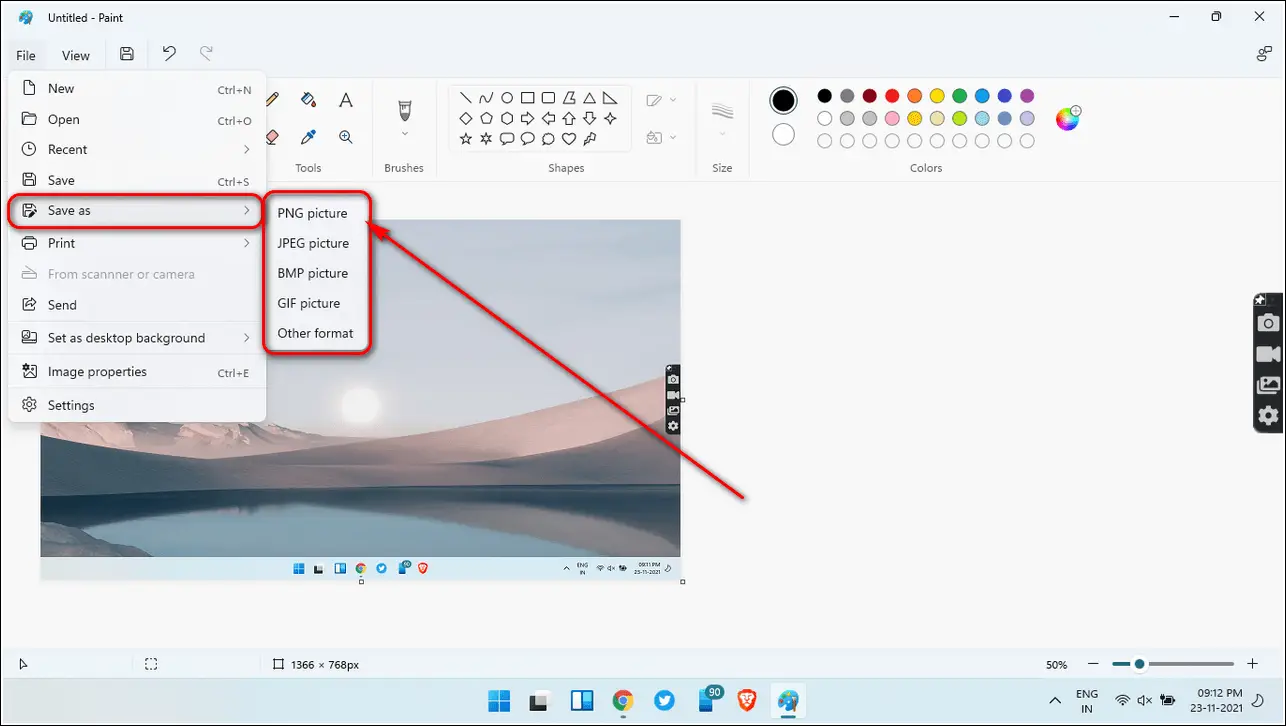Viewport: 1286px width, 726px height.
Task: Expand the Print submenu
Action: coord(137,243)
